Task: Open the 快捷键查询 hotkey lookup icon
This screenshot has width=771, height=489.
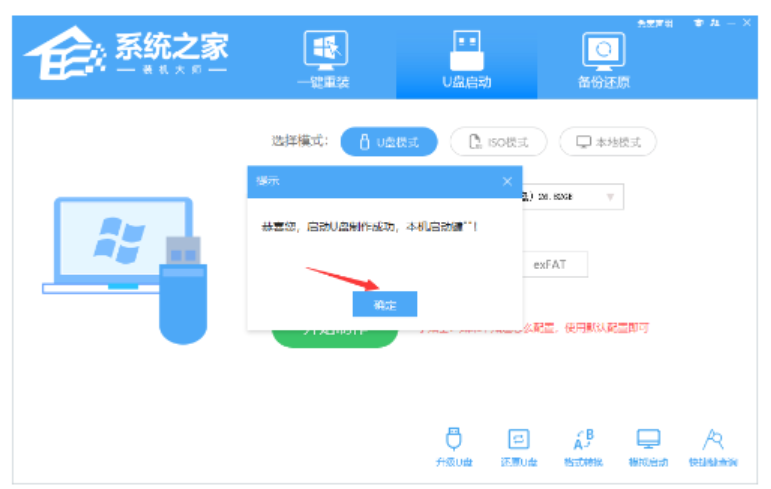Action: (713, 447)
